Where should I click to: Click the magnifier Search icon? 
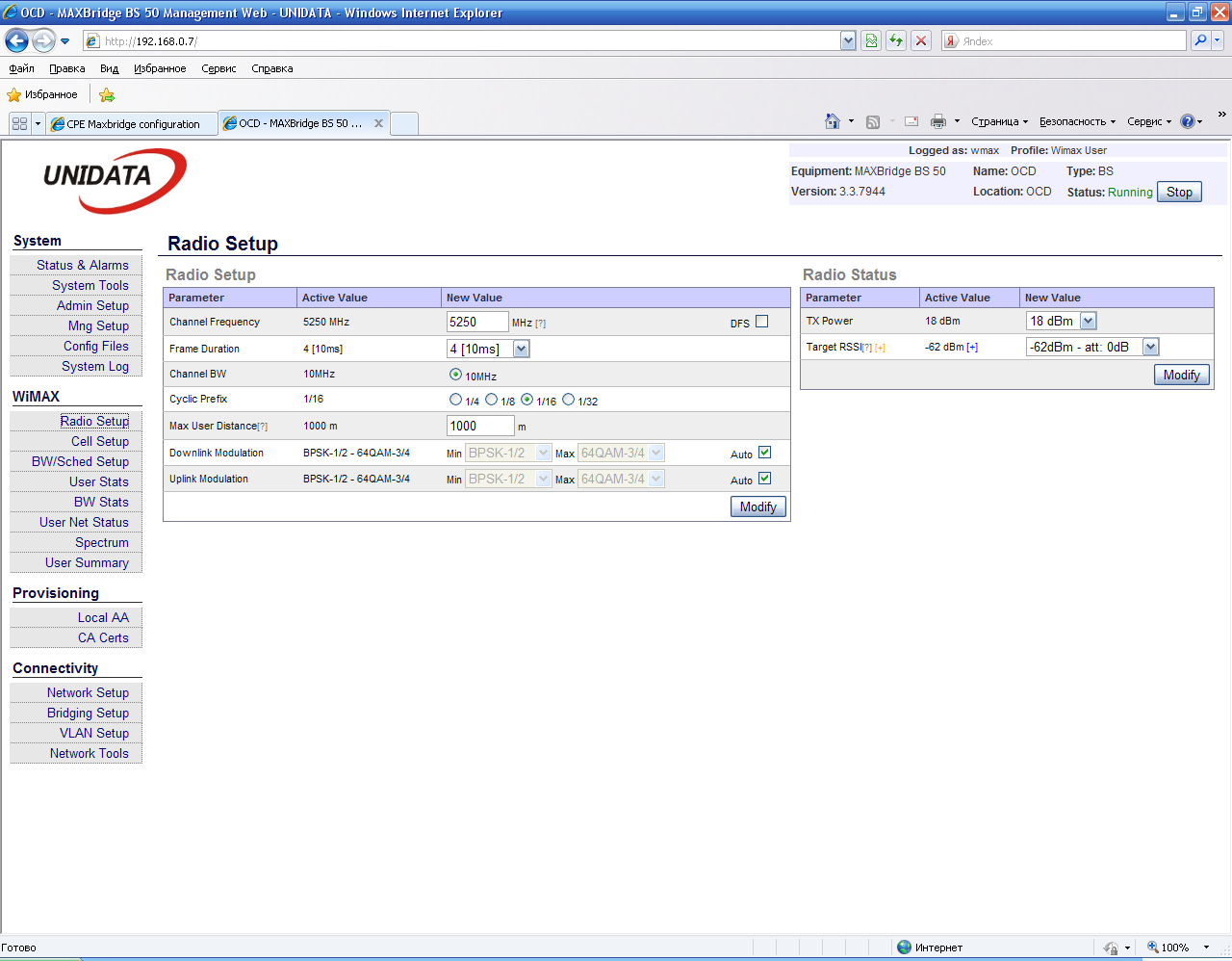click(x=1200, y=40)
